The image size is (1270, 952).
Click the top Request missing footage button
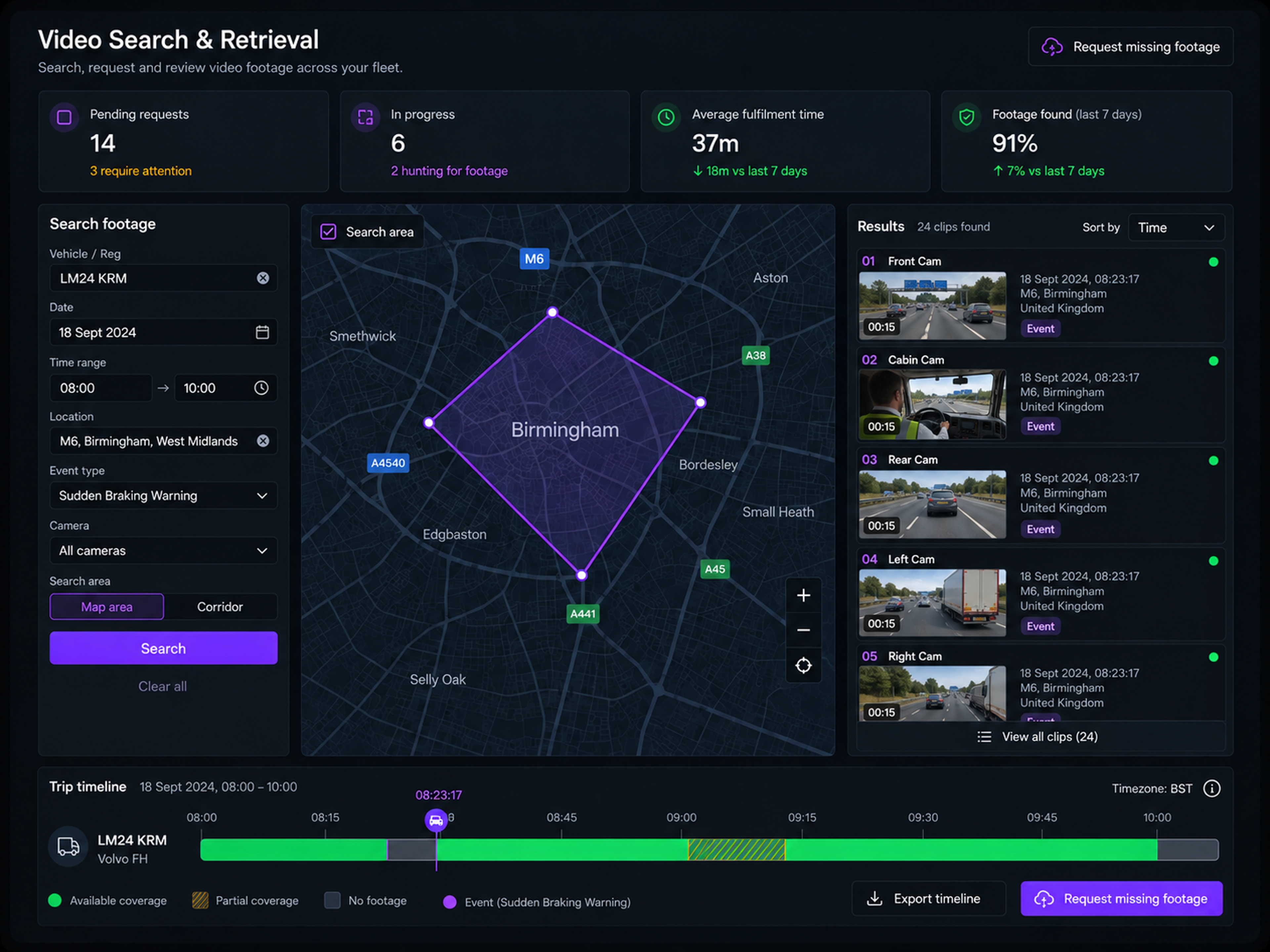1130,47
